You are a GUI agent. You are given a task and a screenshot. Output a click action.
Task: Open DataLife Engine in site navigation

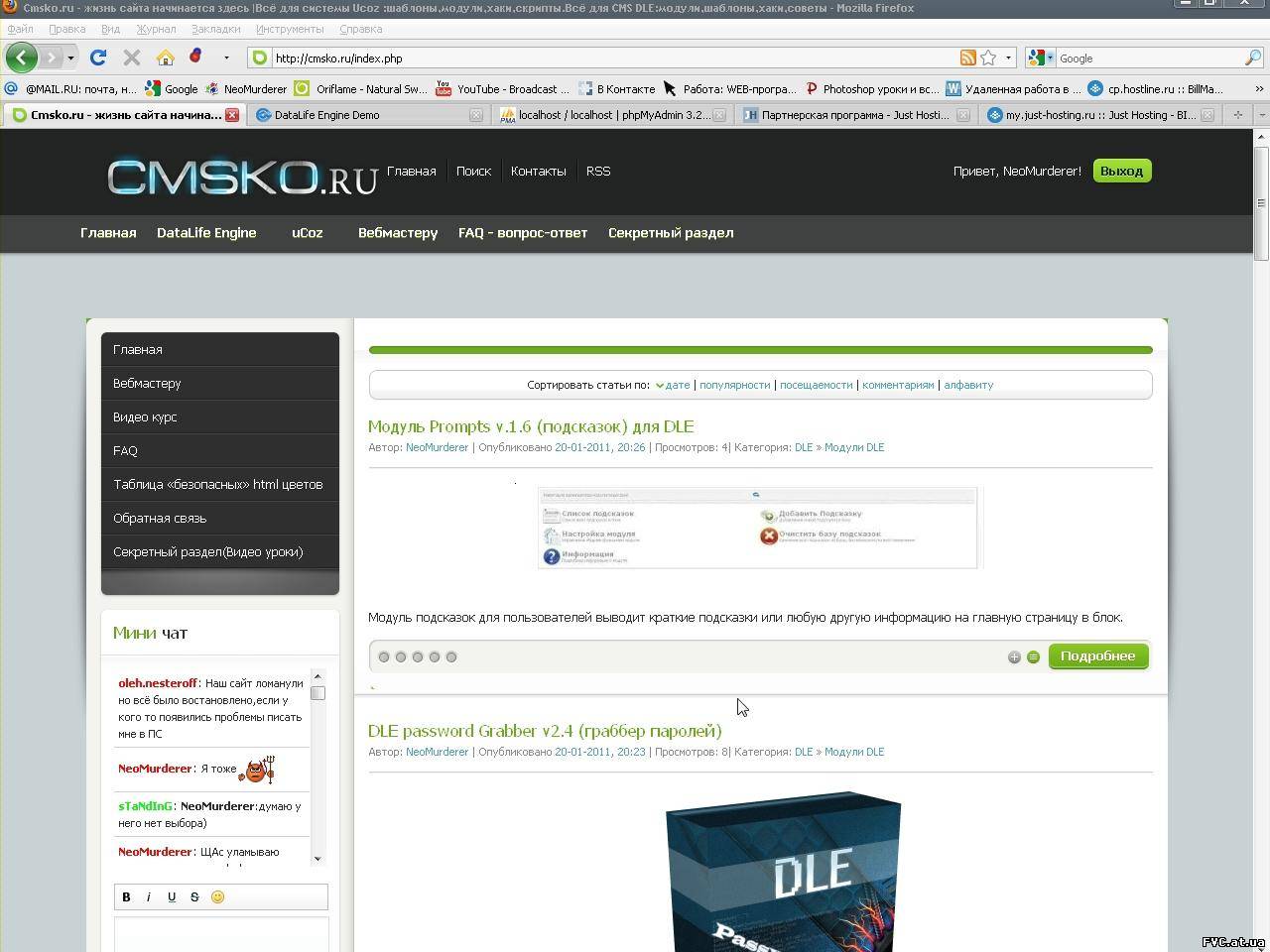(x=206, y=233)
